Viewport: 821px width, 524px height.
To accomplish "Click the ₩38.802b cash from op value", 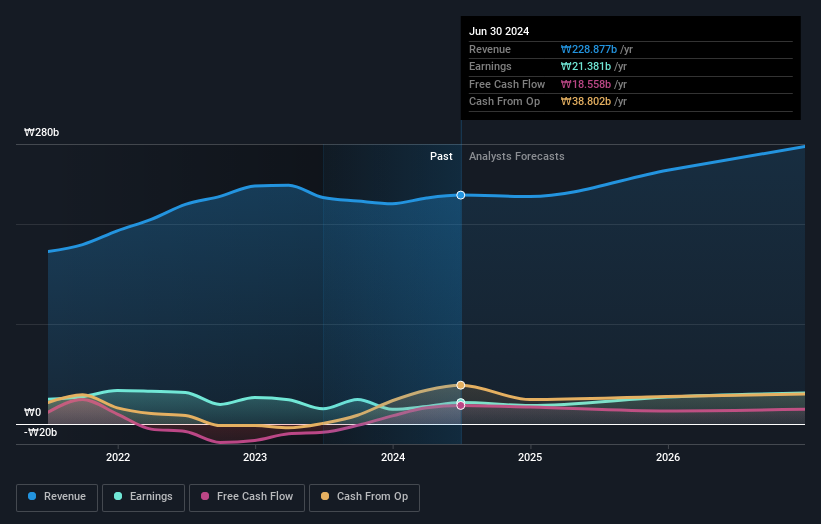I will [x=585, y=102].
